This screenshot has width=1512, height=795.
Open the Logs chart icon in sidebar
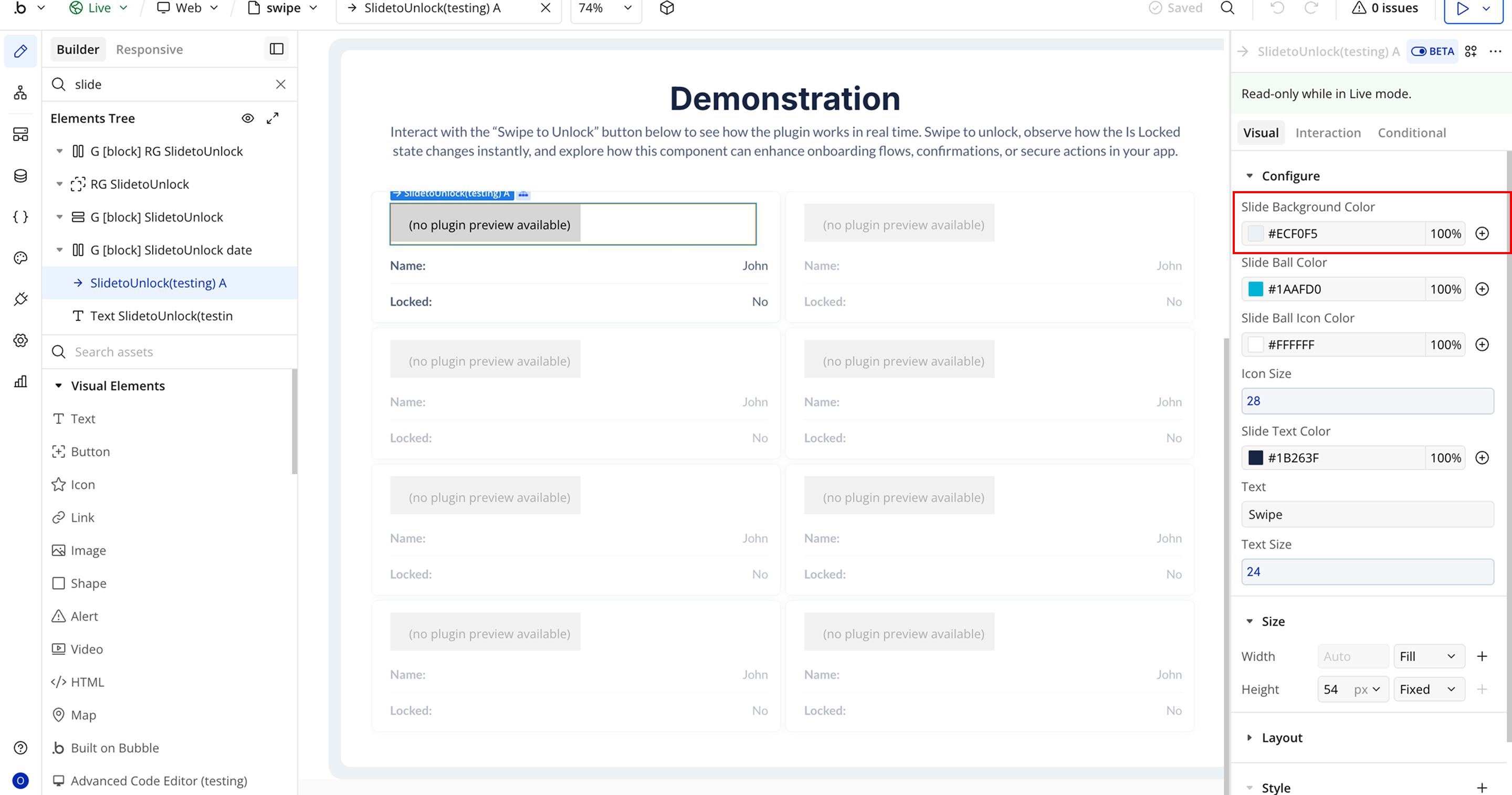point(20,382)
